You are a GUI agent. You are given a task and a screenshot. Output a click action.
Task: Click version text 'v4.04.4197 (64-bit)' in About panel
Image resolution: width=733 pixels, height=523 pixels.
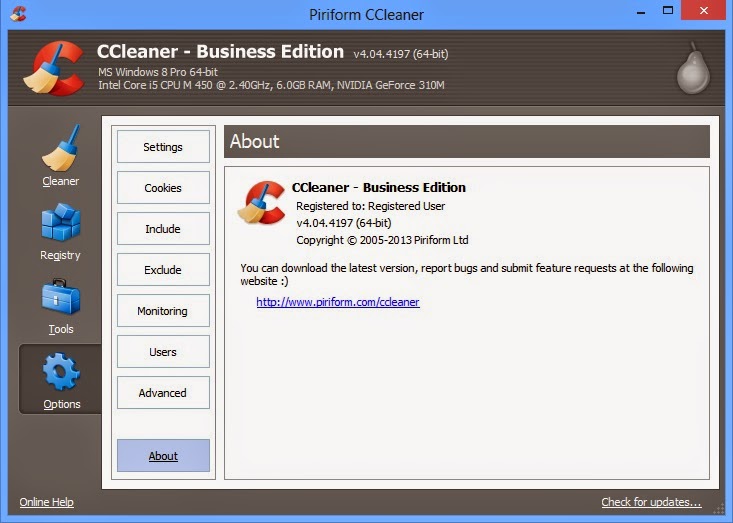pyautogui.click(x=344, y=223)
